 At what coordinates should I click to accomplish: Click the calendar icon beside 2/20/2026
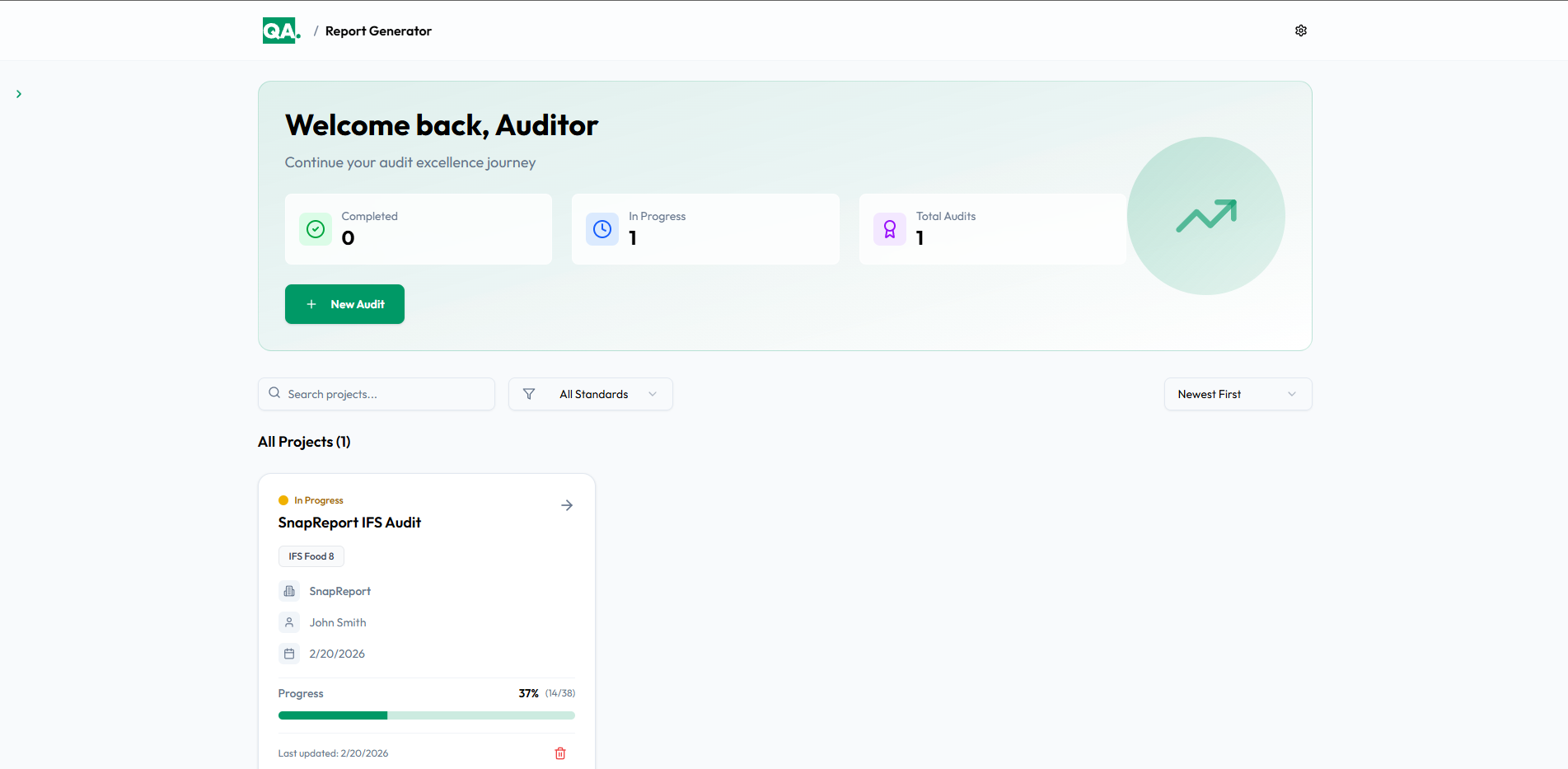click(x=289, y=653)
